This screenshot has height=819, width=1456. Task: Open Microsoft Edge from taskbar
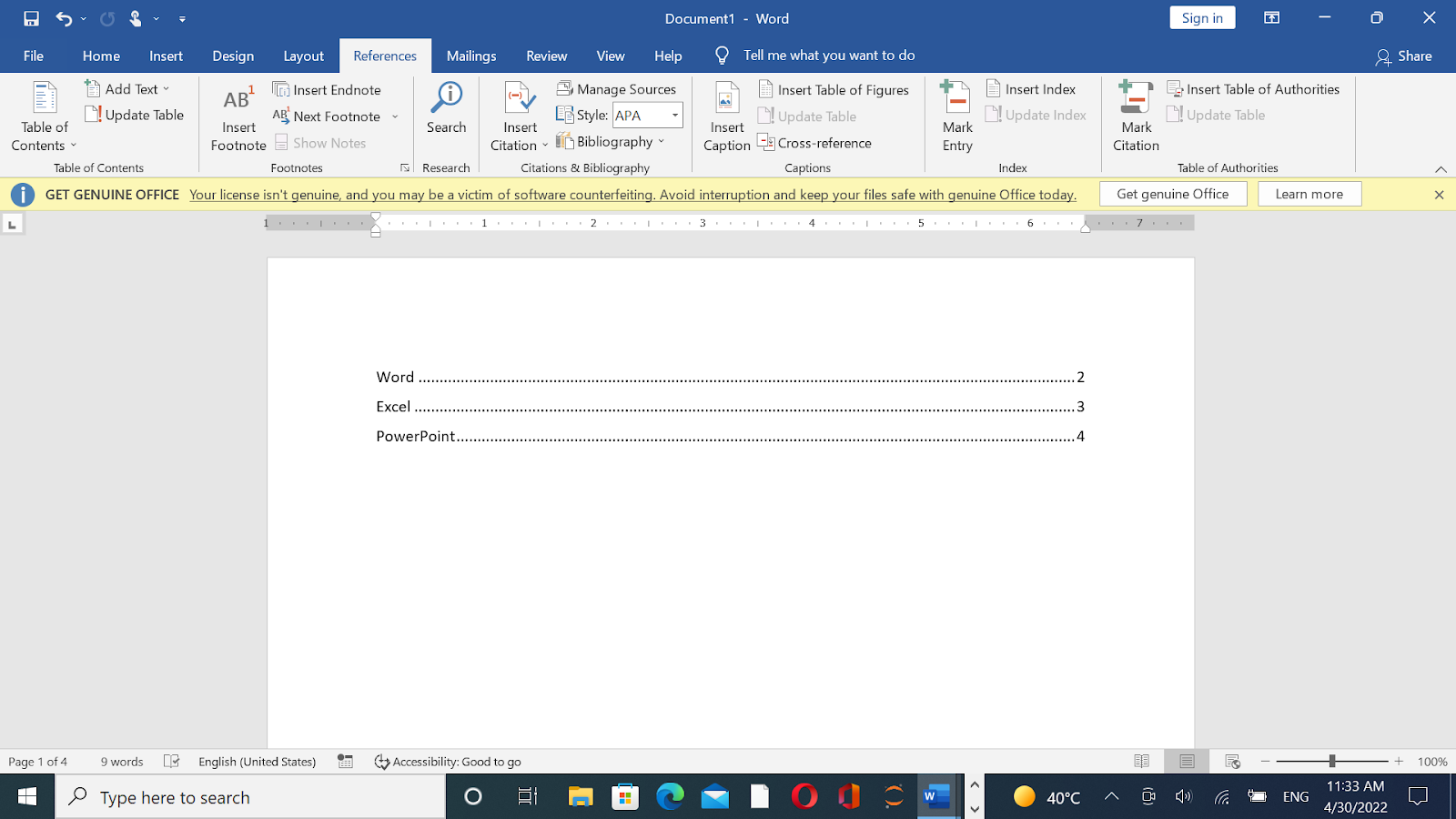click(x=670, y=797)
